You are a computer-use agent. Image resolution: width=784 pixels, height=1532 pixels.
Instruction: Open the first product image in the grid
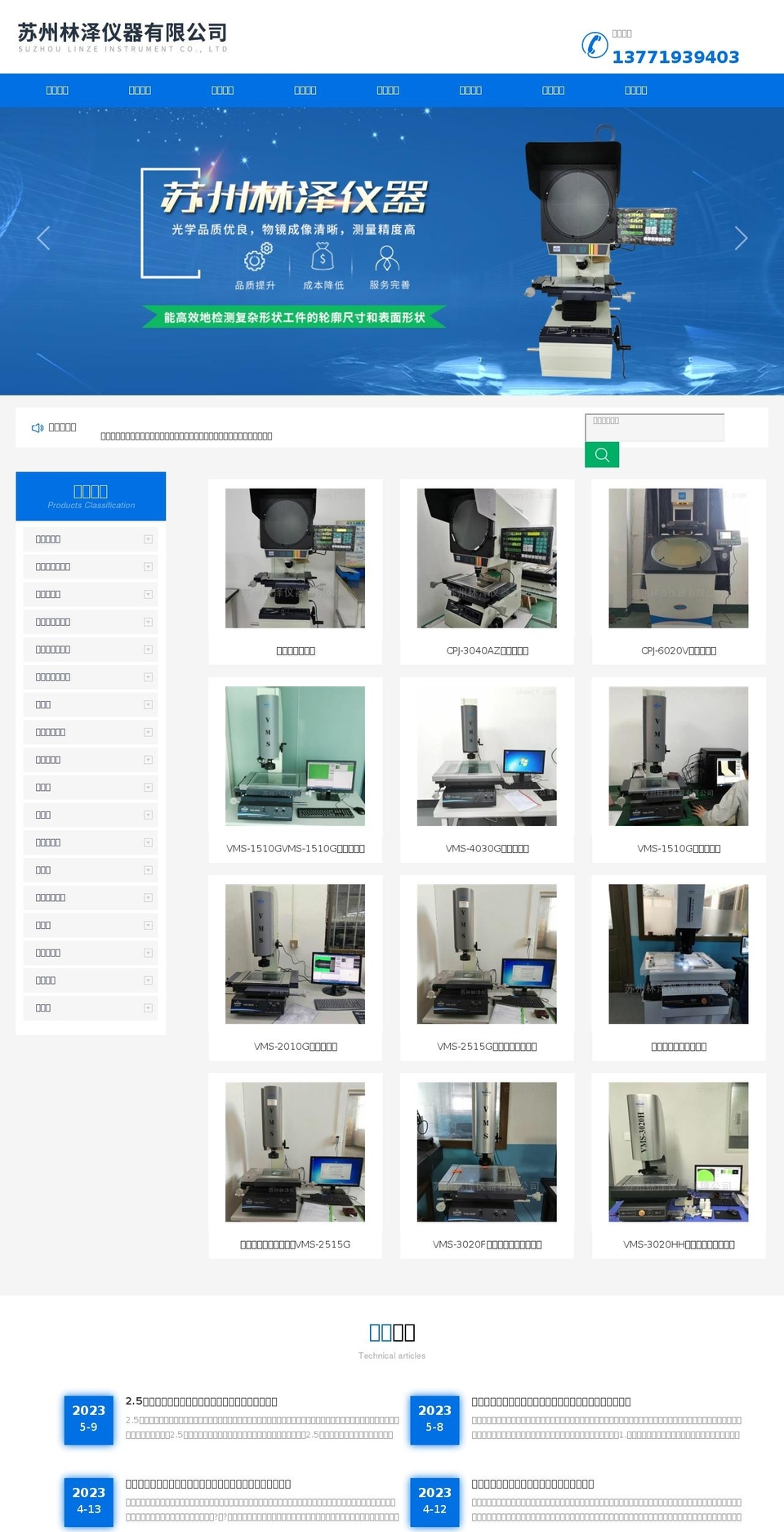pyautogui.click(x=295, y=558)
